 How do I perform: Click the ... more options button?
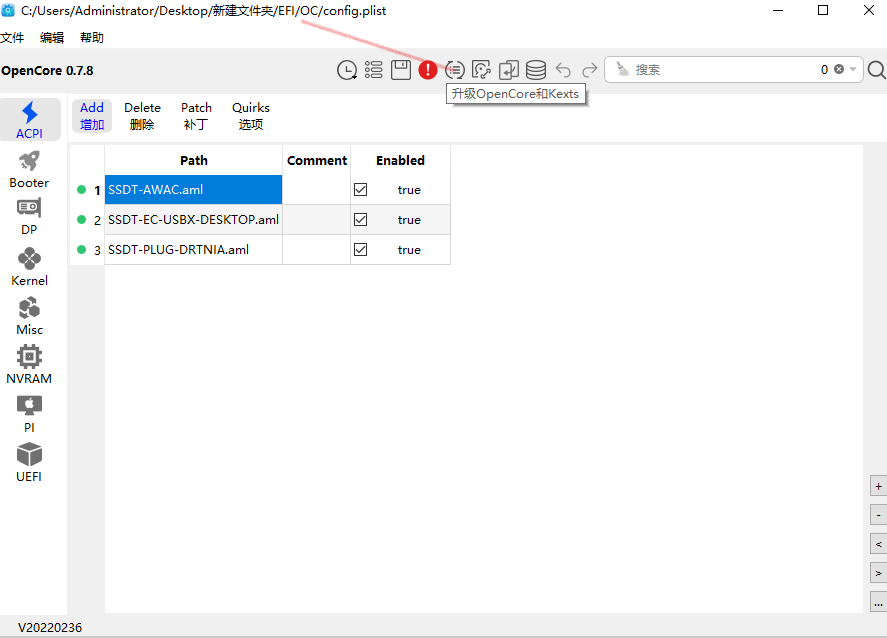tap(878, 602)
